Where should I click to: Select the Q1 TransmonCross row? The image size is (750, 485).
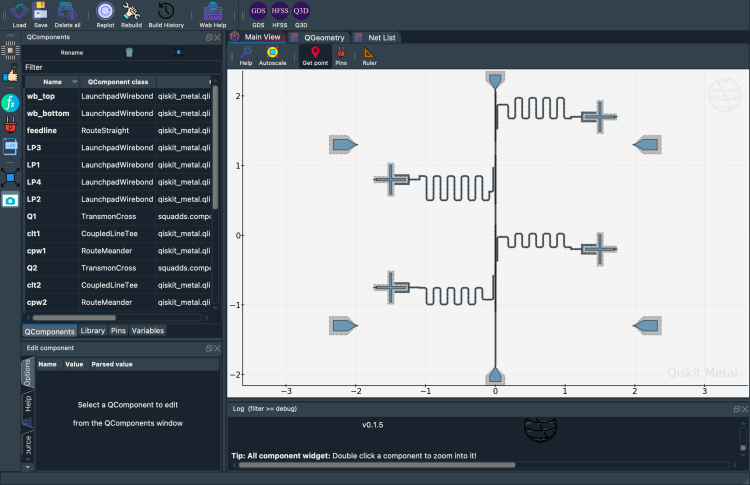tap(118, 217)
